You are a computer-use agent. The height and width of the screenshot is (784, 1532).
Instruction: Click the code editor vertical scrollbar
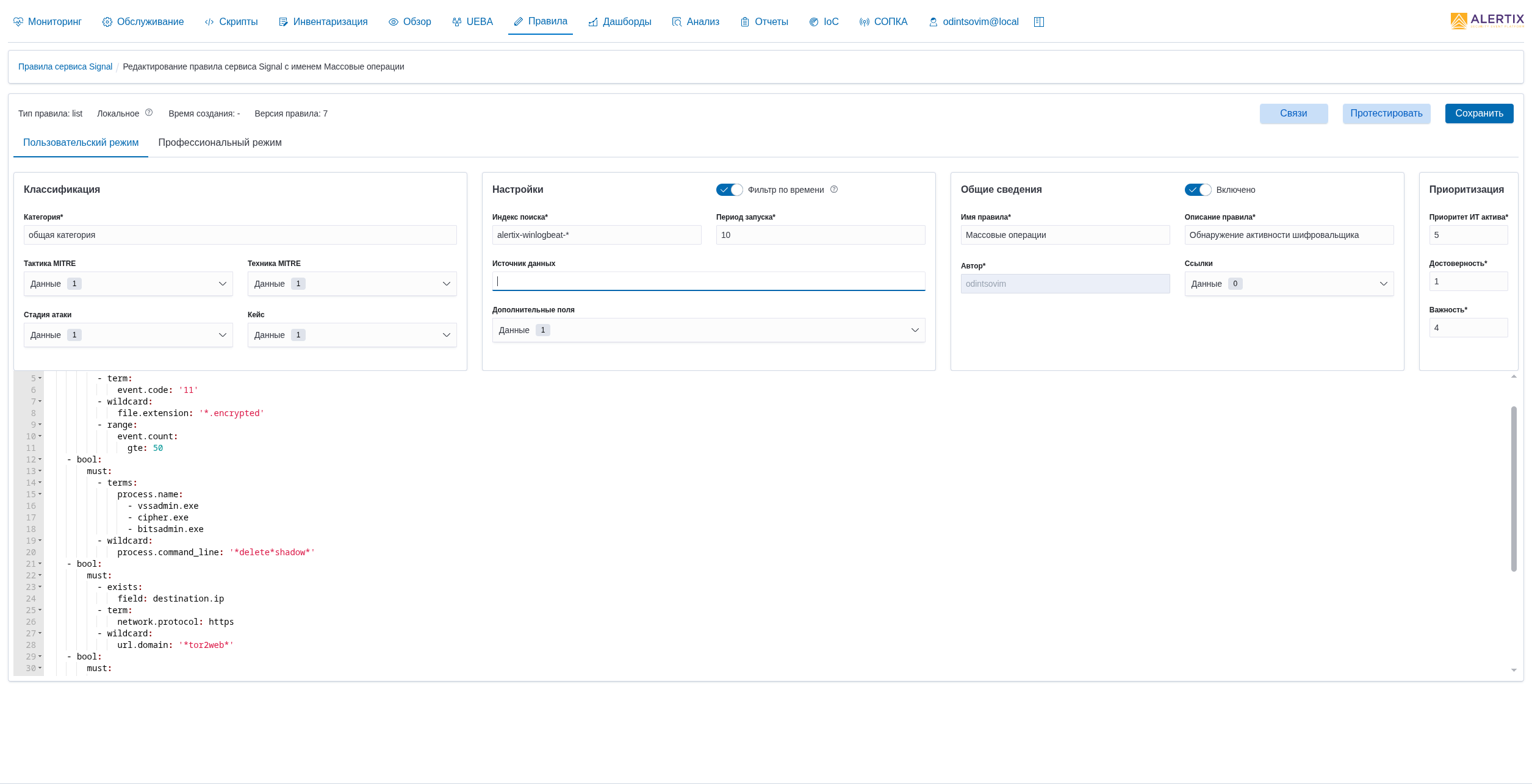tap(1514, 488)
